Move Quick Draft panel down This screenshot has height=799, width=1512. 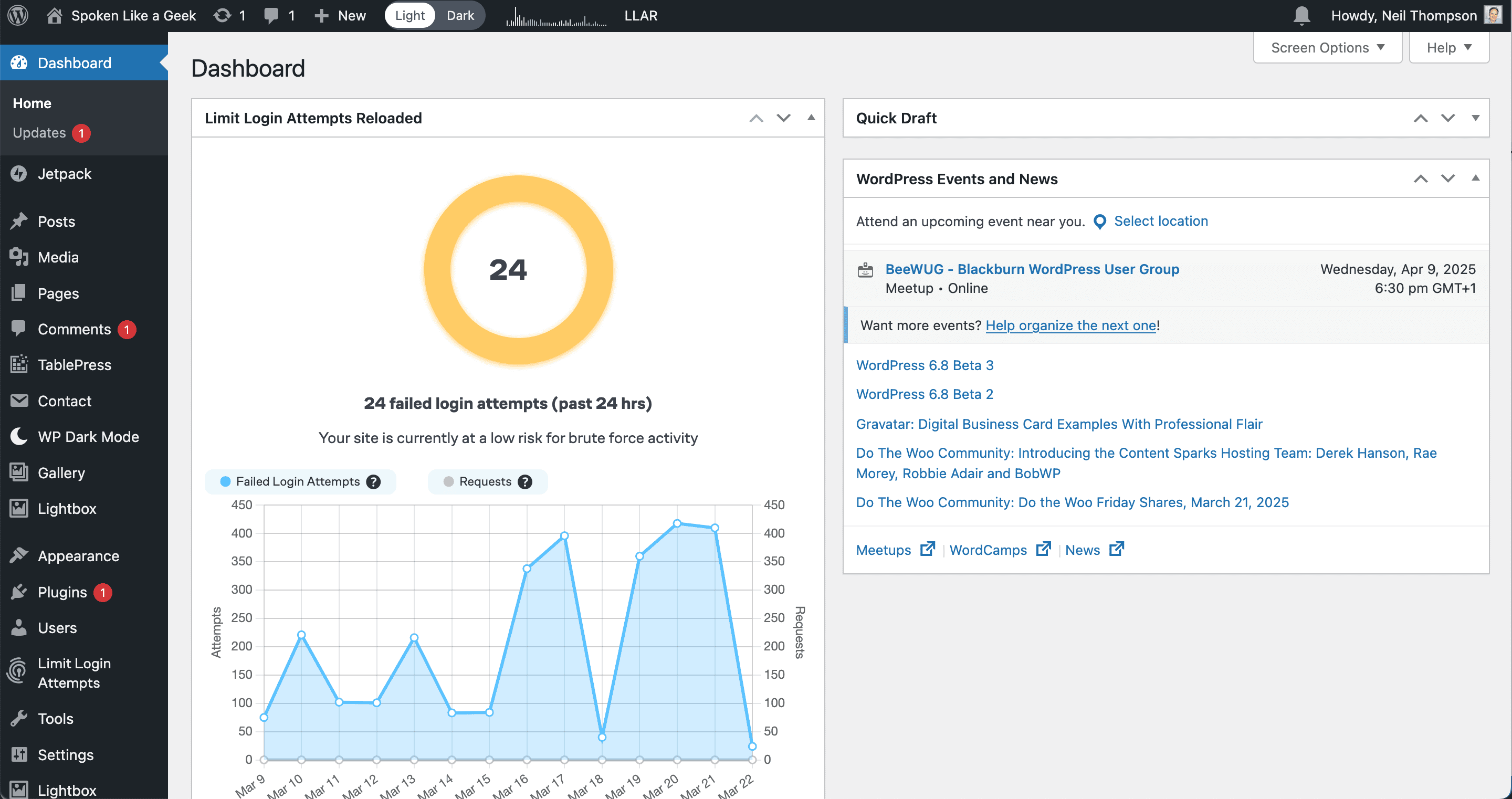click(1448, 118)
